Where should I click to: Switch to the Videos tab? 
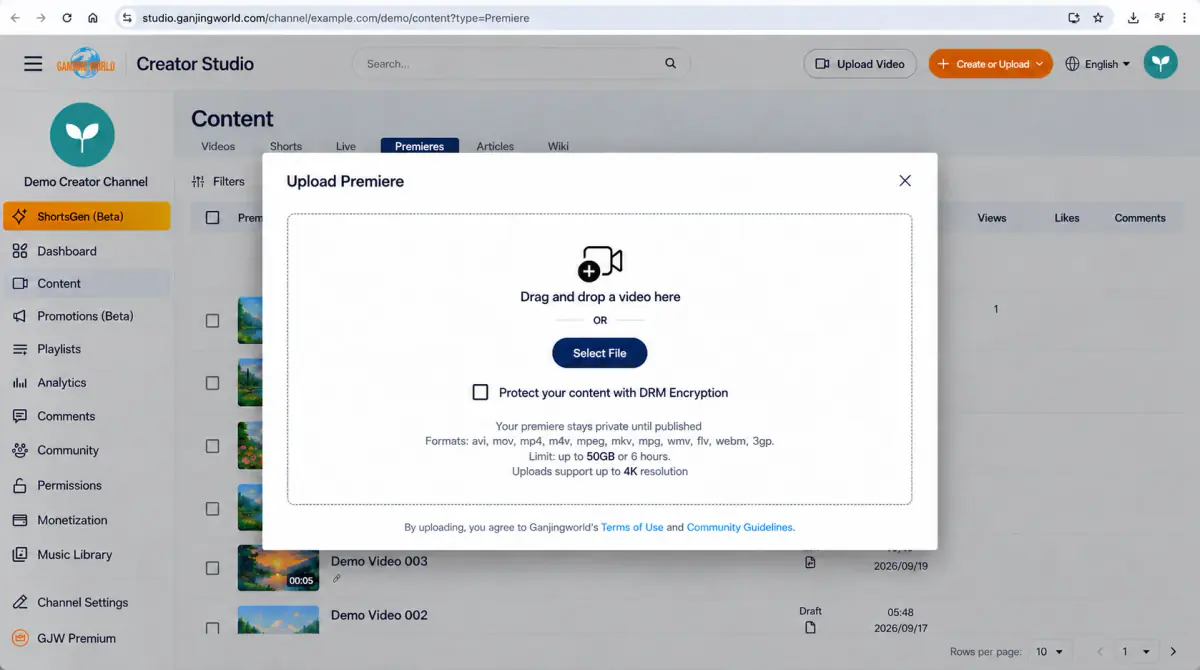coord(218,146)
